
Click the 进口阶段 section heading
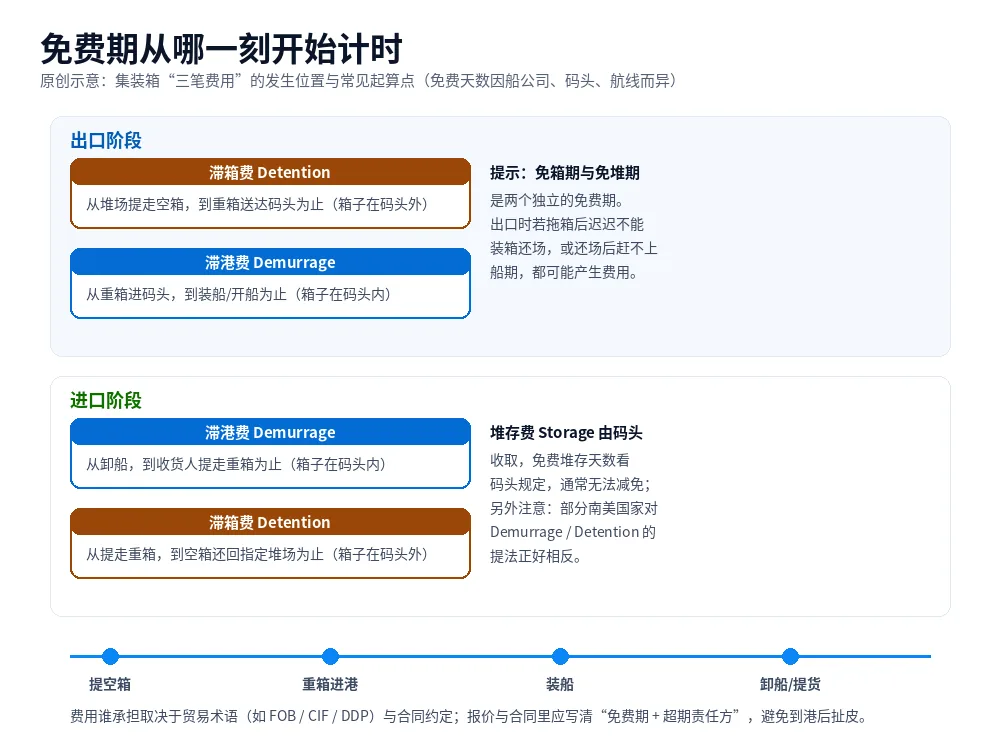(106, 400)
